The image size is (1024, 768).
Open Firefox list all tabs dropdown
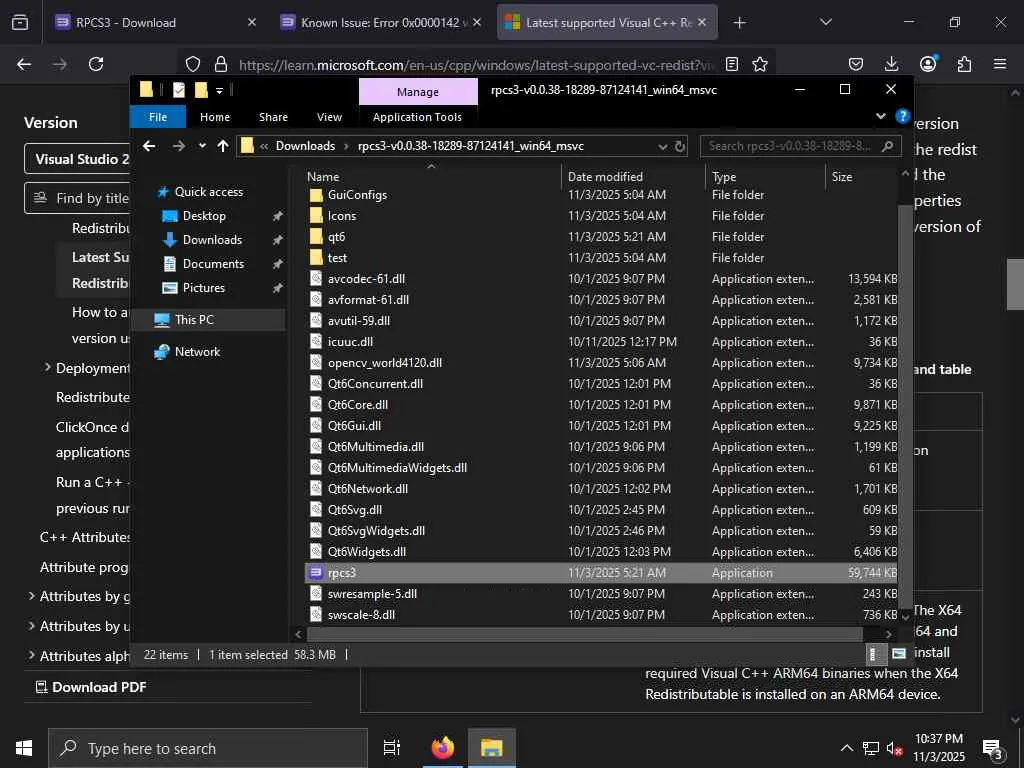(x=825, y=22)
